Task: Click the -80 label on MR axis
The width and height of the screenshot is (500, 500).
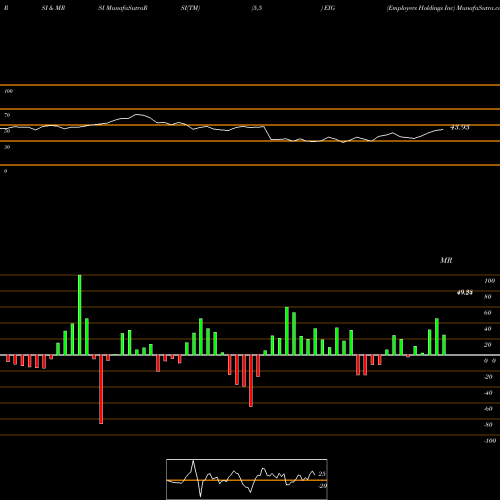Action: [488, 425]
